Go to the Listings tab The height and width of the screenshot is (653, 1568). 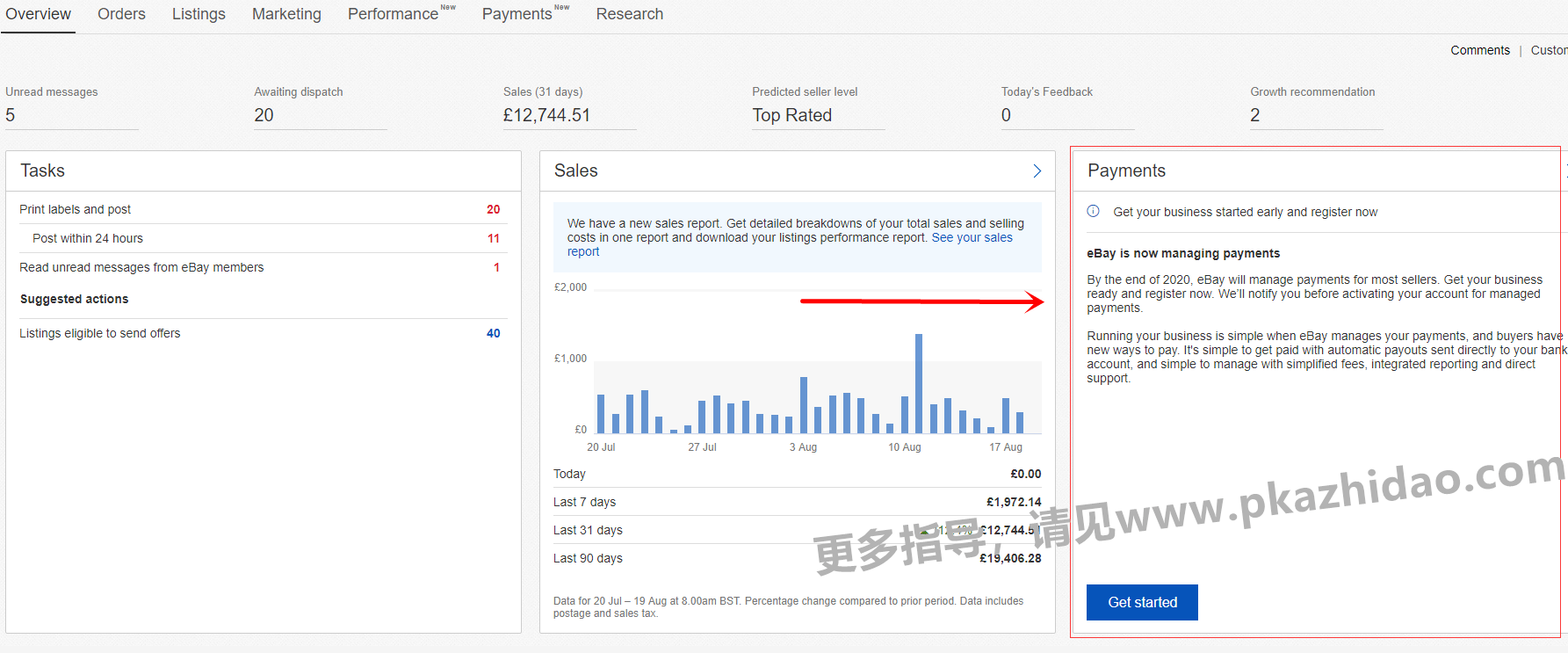coord(199,14)
